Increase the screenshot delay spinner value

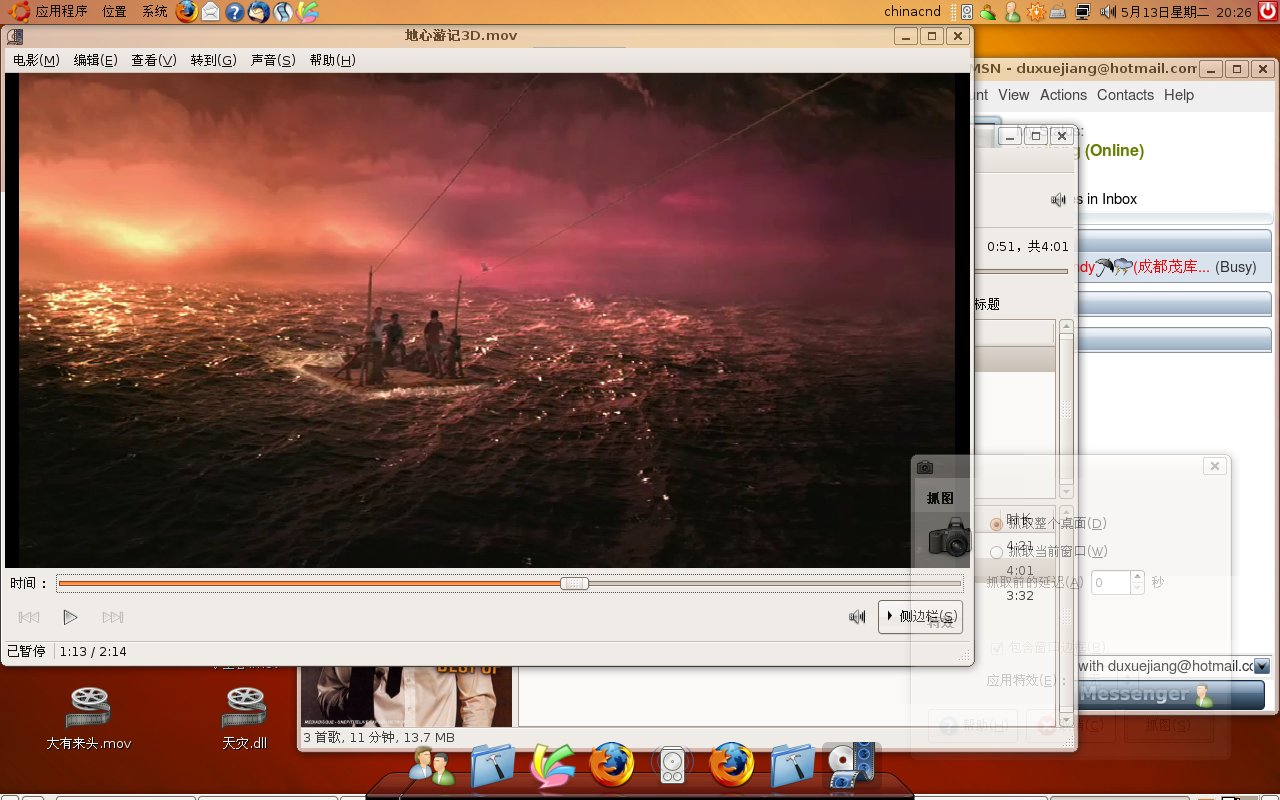coord(1137,577)
